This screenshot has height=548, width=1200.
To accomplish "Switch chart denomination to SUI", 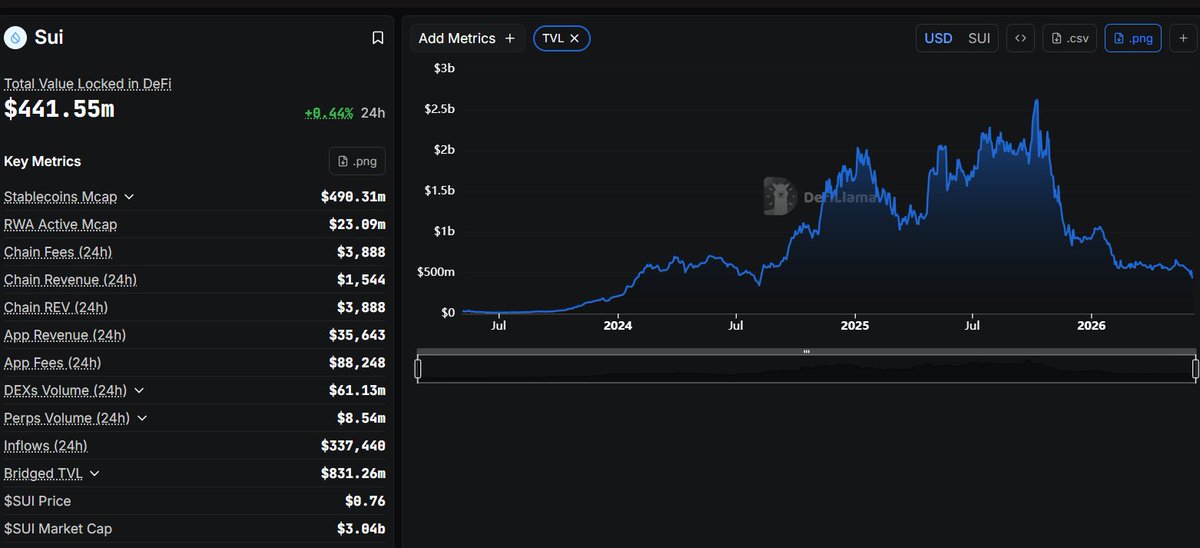I will [x=979, y=38].
